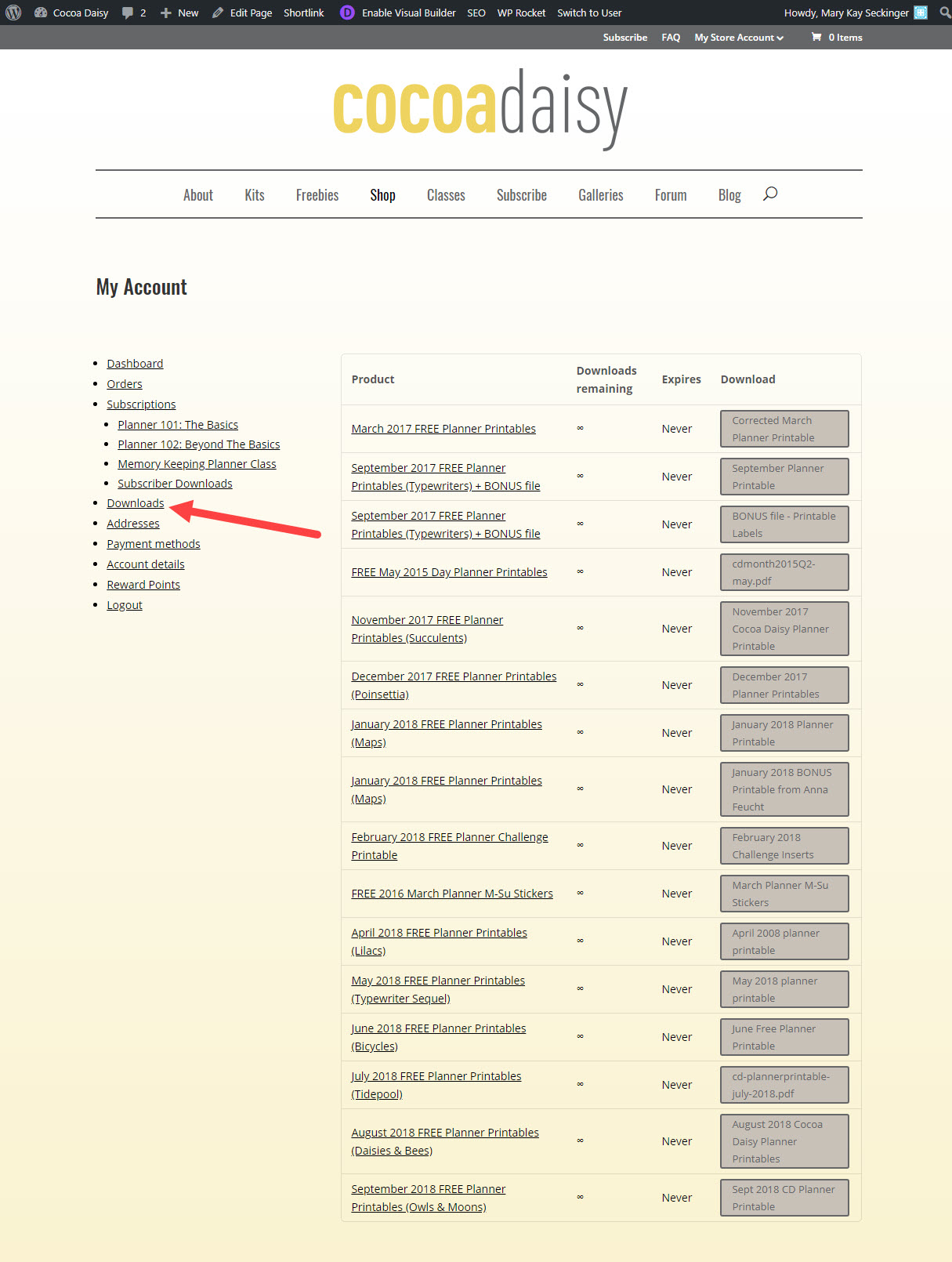Click the Logout link

tap(125, 605)
